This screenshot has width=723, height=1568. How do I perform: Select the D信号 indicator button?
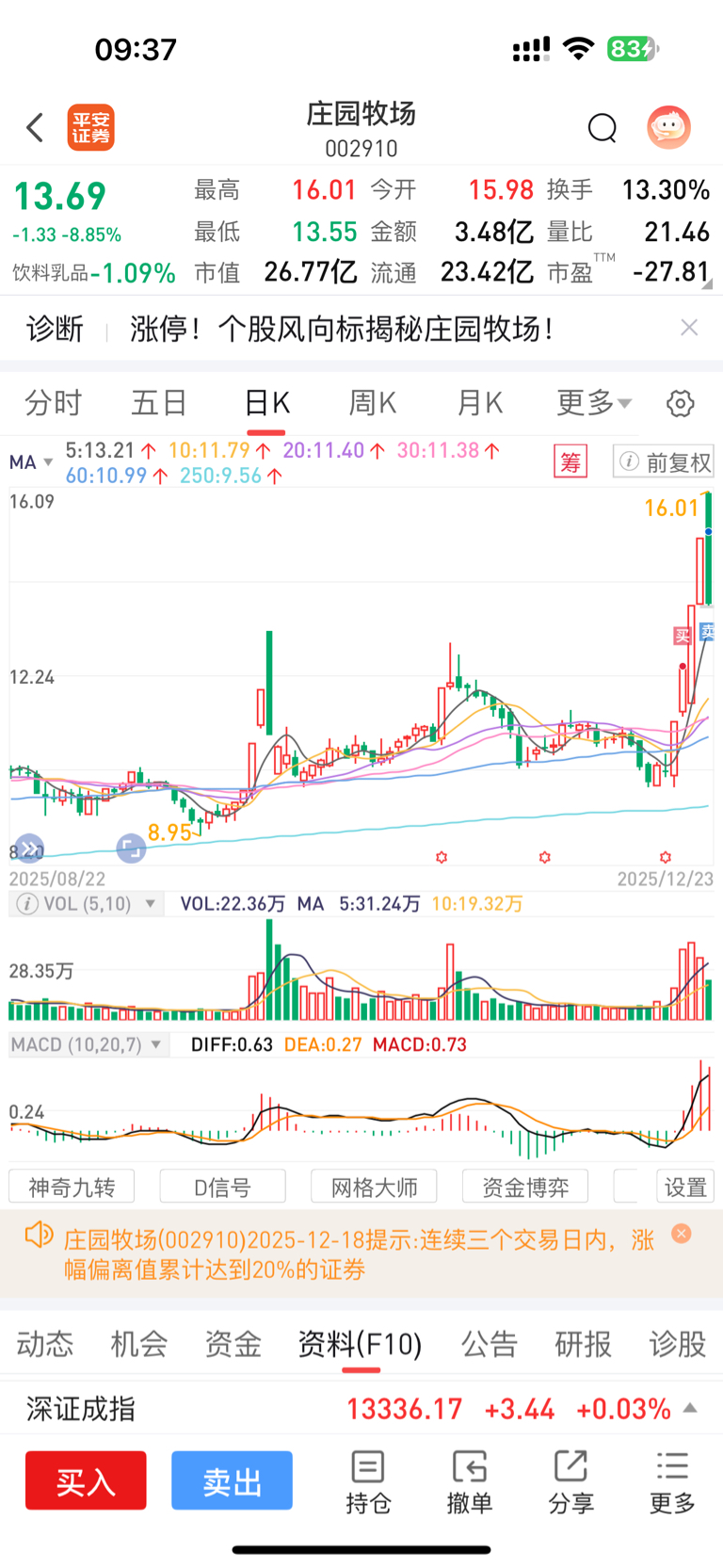pos(222,1187)
